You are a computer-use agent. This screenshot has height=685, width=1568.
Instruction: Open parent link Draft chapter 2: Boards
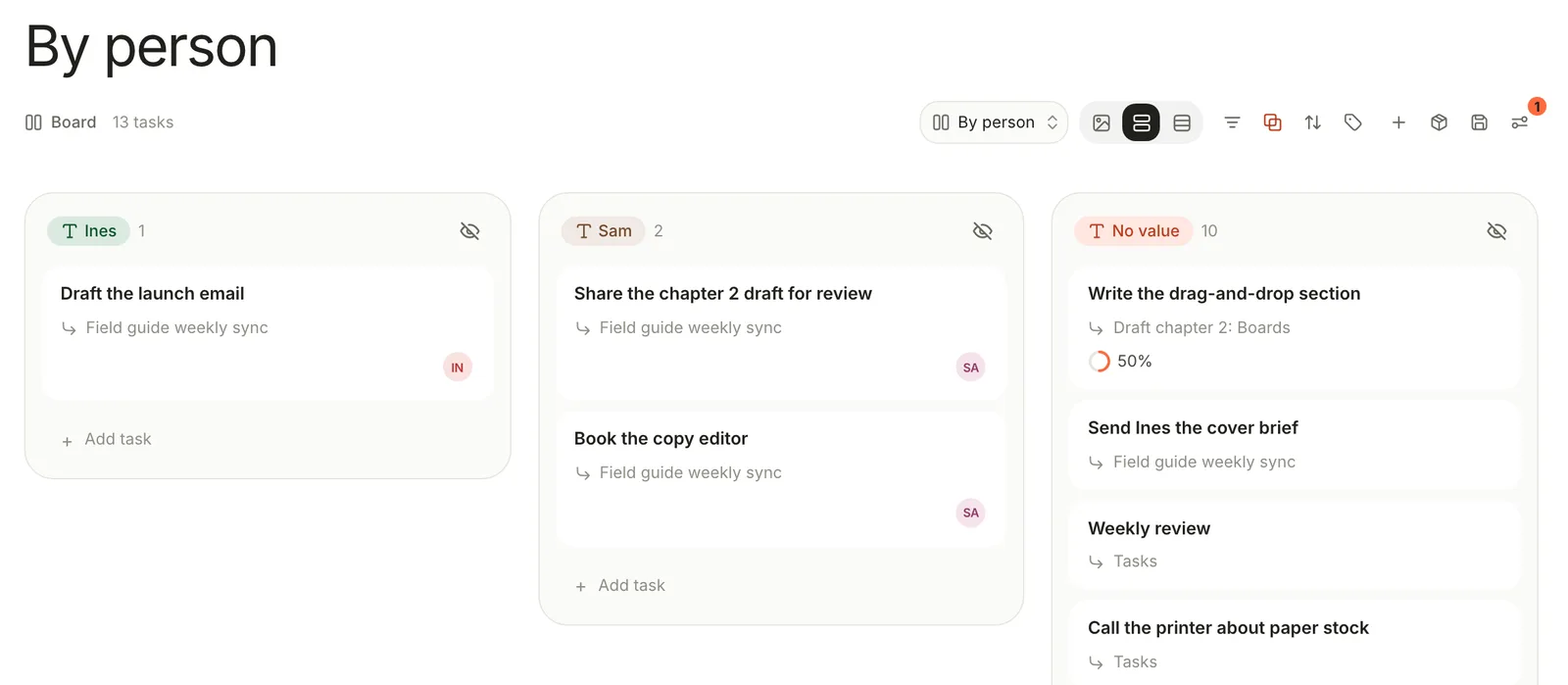pos(1201,327)
